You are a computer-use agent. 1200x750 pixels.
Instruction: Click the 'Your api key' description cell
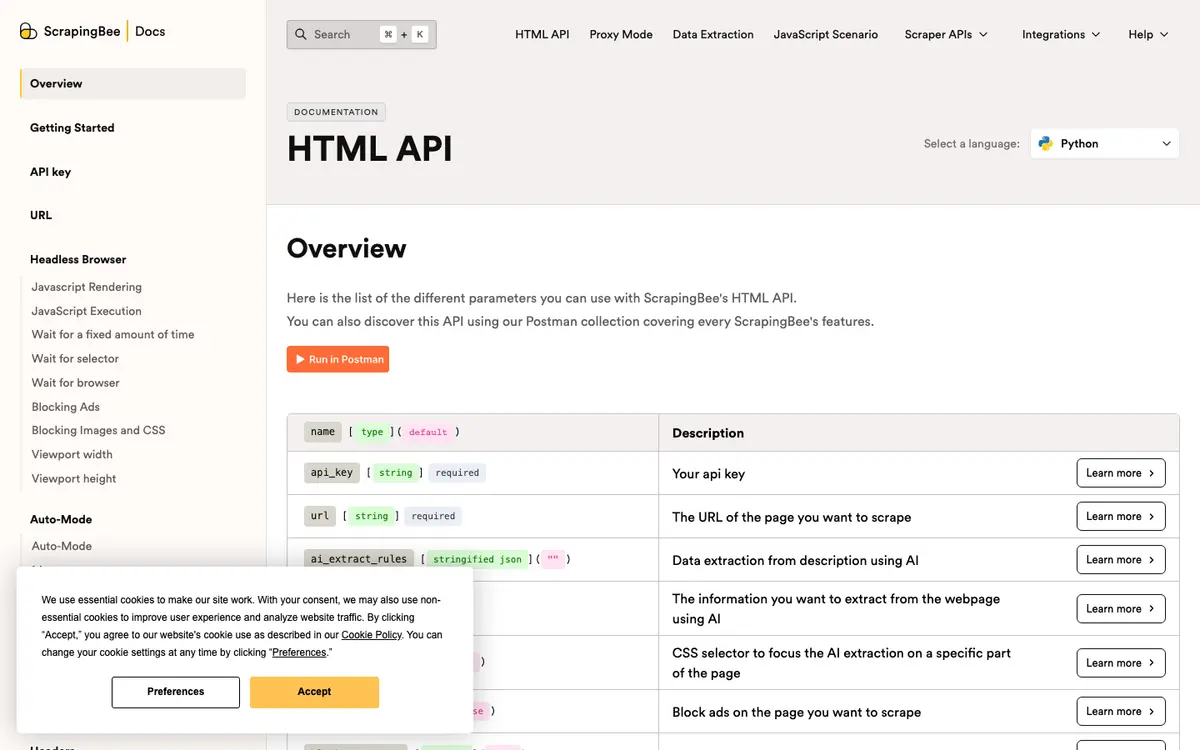click(x=708, y=474)
